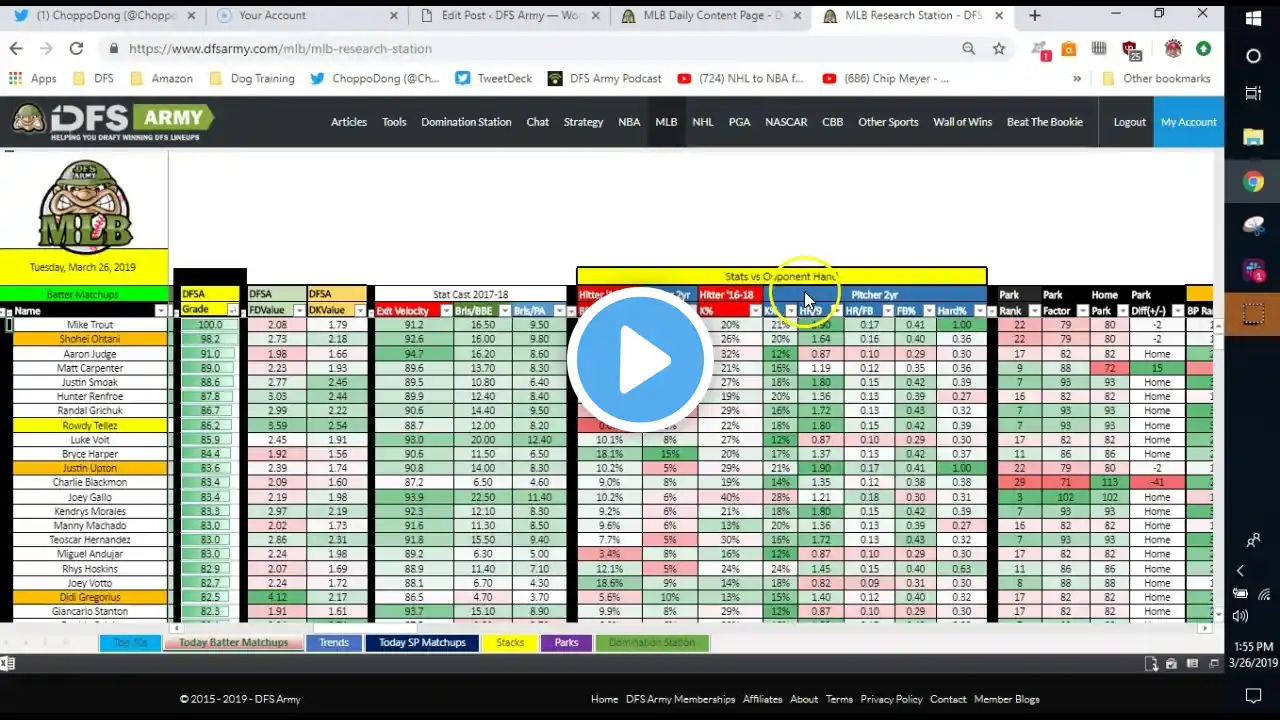Image resolution: width=1280 pixels, height=720 pixels.
Task: Click the DFS Army logo
Action: pyautogui.click(x=113, y=122)
